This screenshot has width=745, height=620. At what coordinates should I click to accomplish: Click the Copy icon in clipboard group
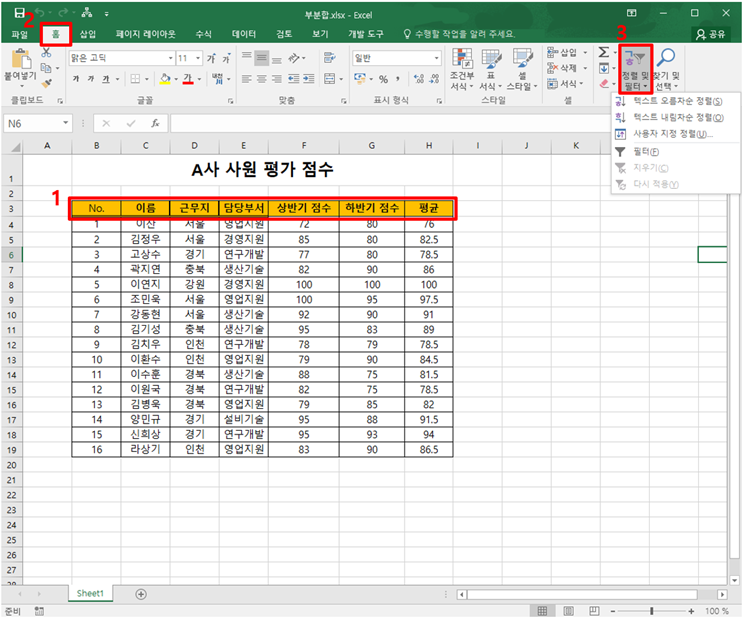[46, 68]
